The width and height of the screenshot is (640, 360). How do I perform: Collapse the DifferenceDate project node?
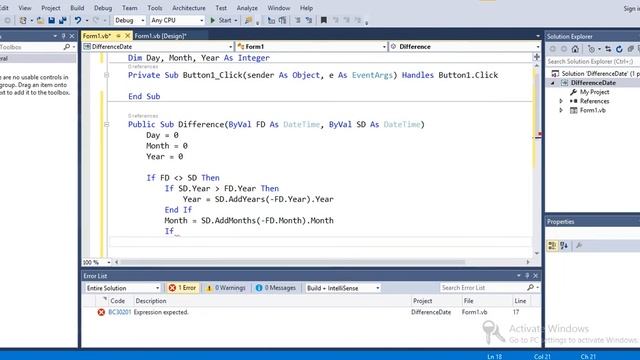click(x=553, y=83)
